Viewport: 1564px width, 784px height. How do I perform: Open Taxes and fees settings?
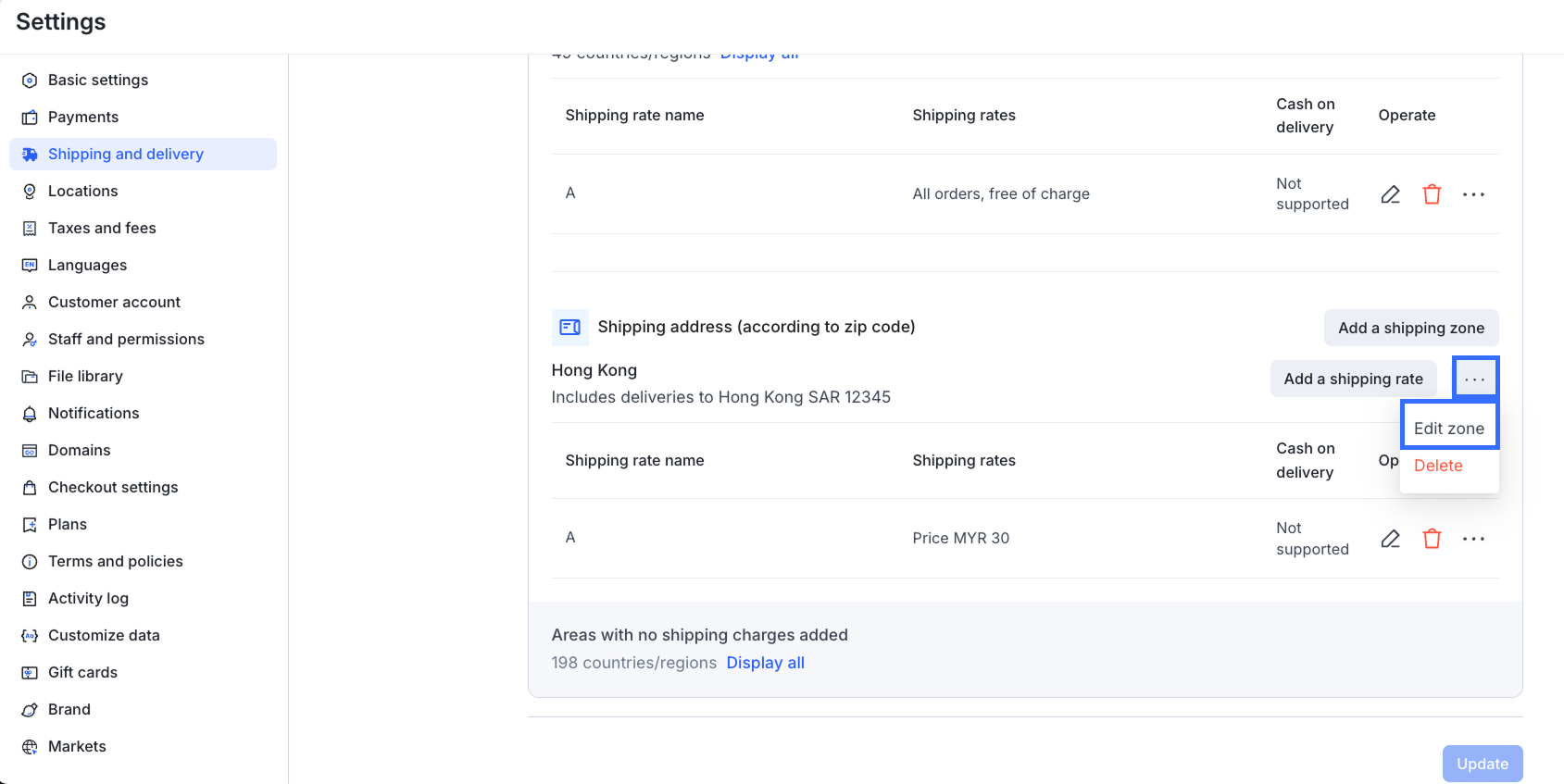[102, 228]
